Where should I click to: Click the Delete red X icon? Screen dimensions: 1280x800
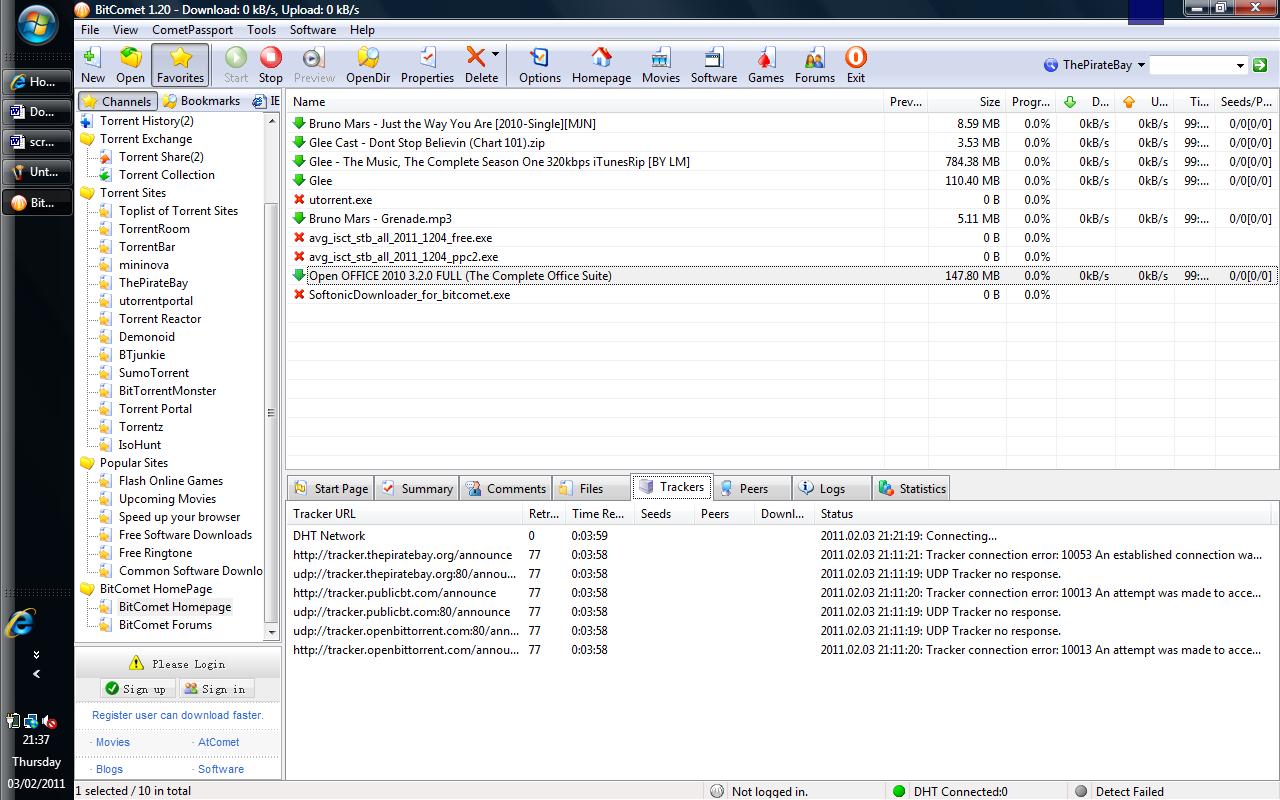coord(477,57)
